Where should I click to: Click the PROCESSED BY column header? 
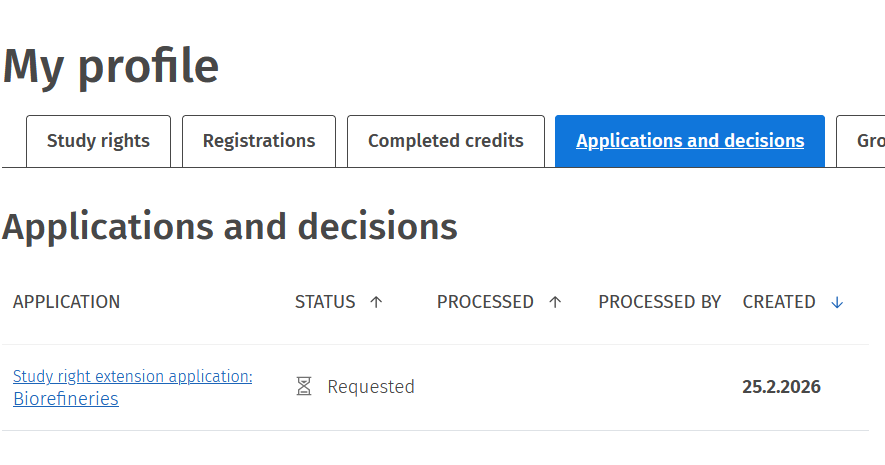coord(659,302)
